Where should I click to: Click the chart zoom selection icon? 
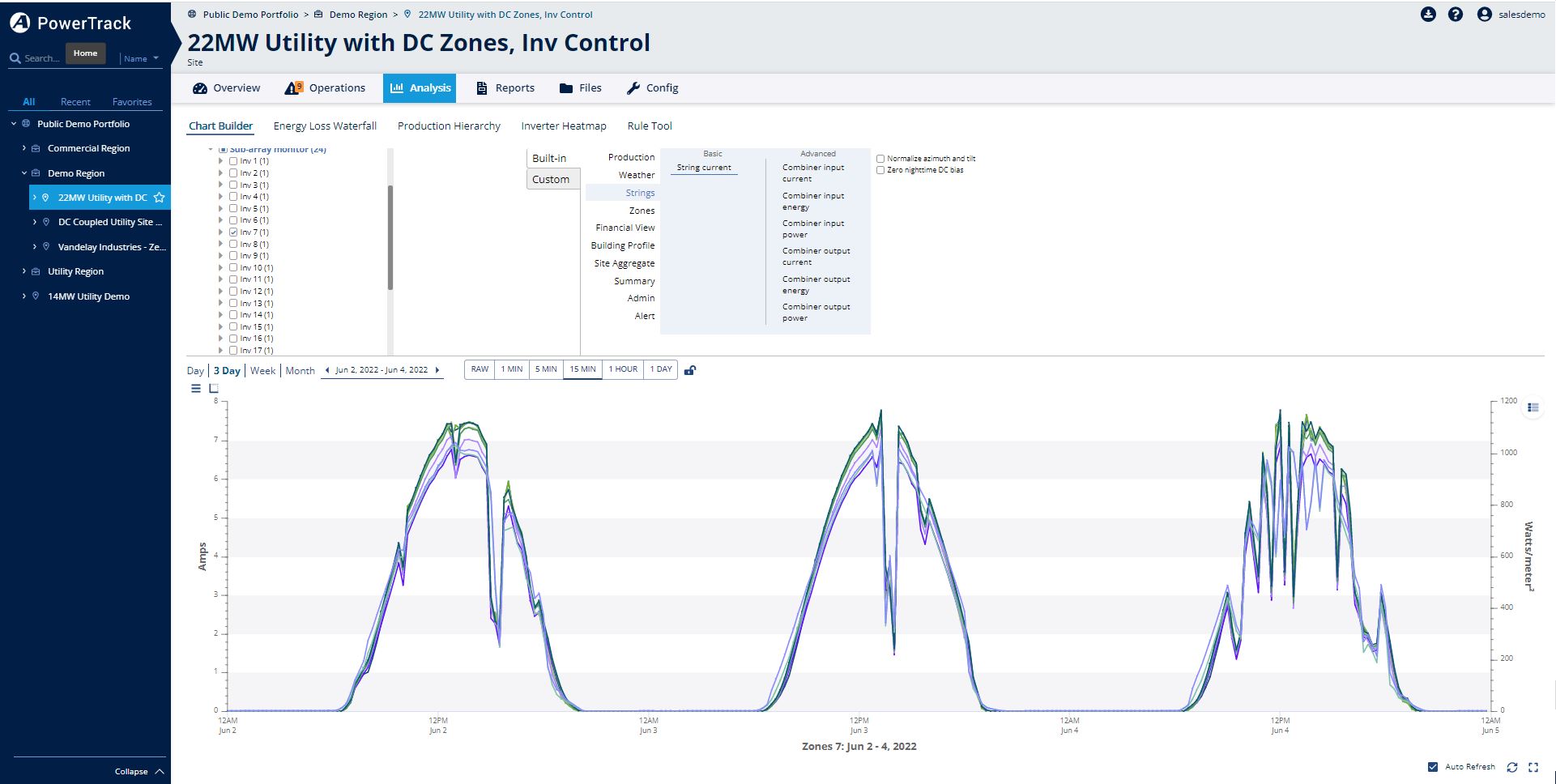click(x=214, y=389)
